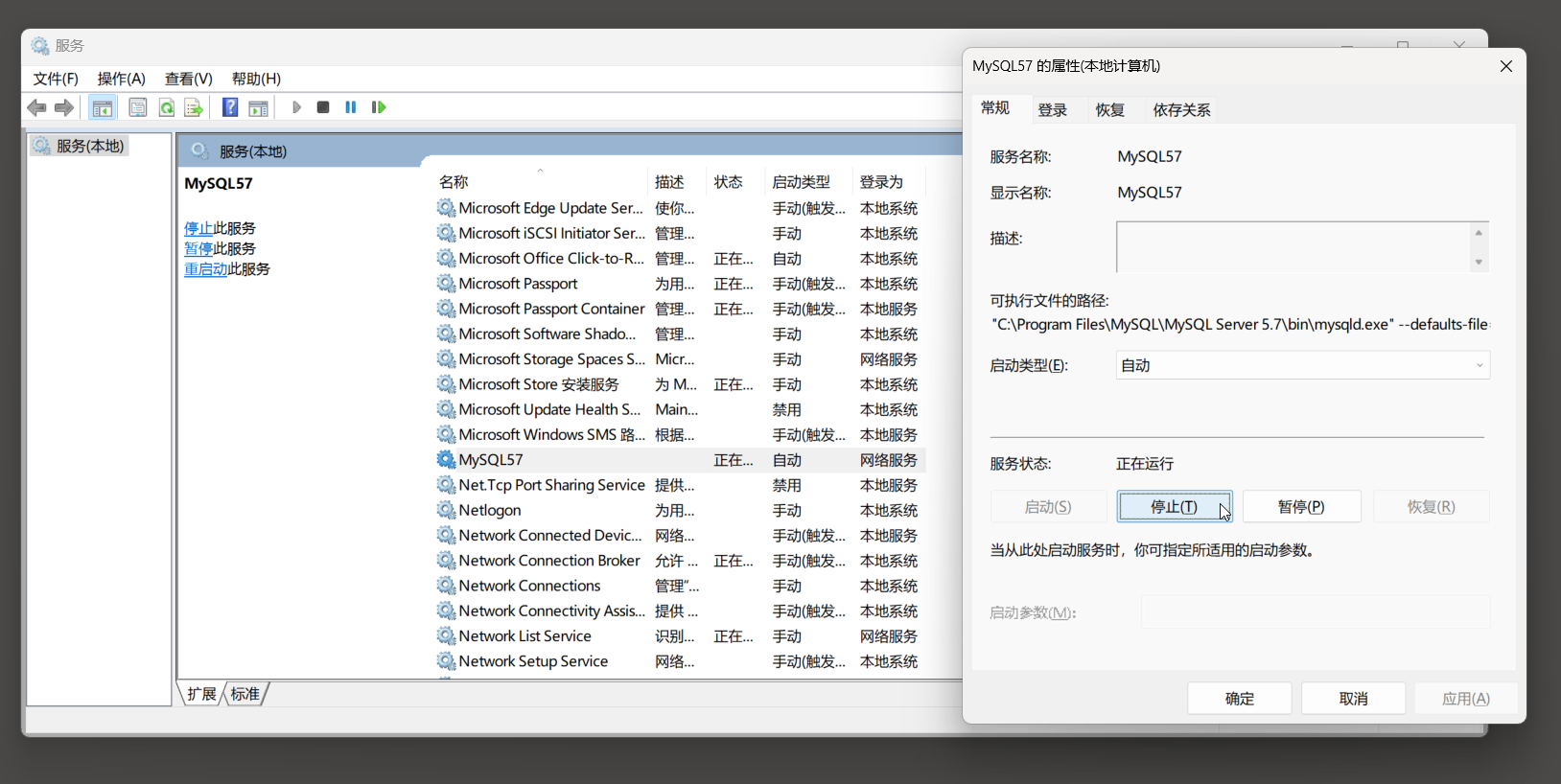
Task: Sort by the 启动类型 column header
Action: pyautogui.click(x=809, y=182)
